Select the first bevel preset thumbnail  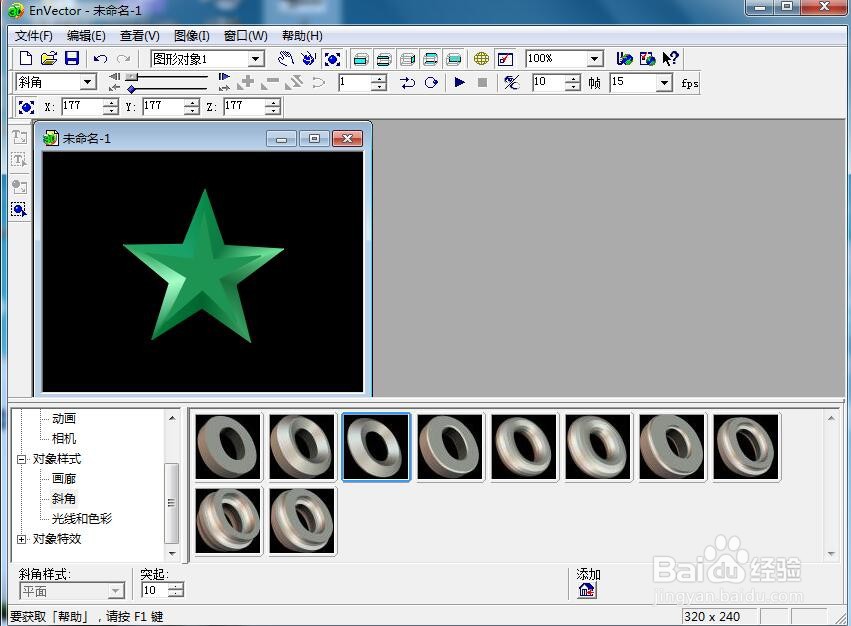pos(228,447)
